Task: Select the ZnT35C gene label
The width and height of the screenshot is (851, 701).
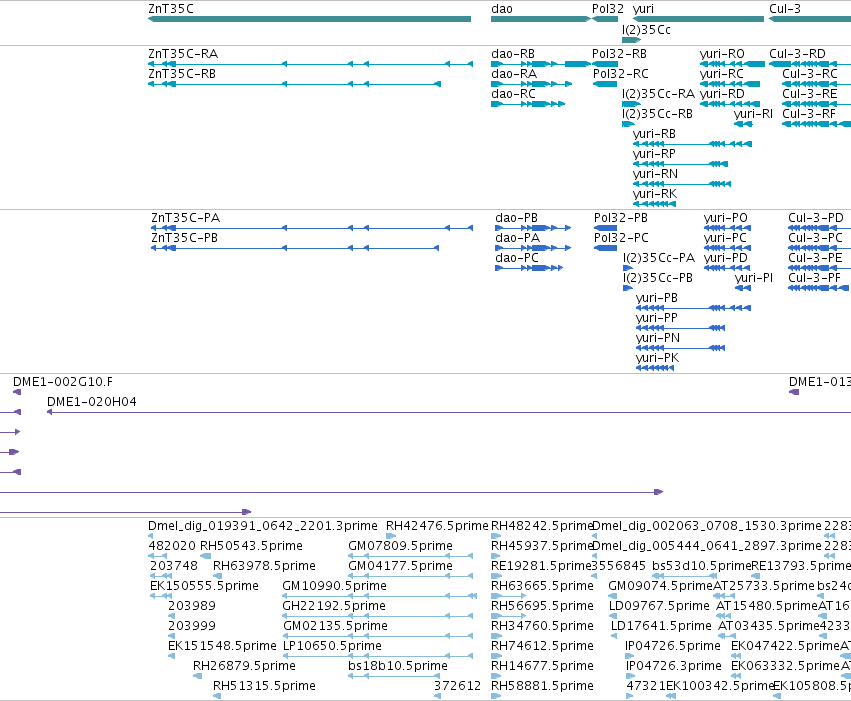Action: coord(170,9)
